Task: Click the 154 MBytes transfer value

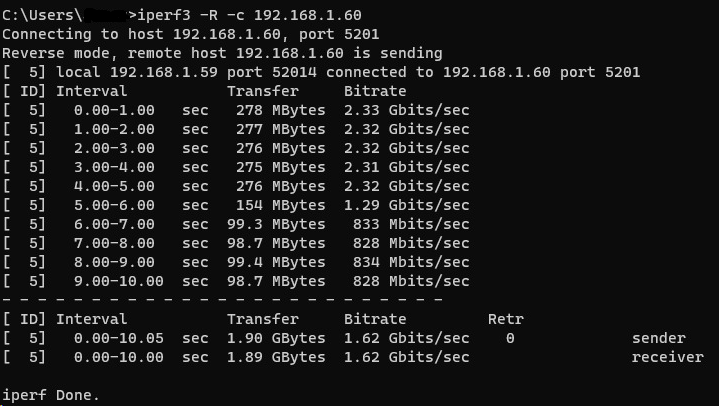Action: pyautogui.click(x=281, y=205)
